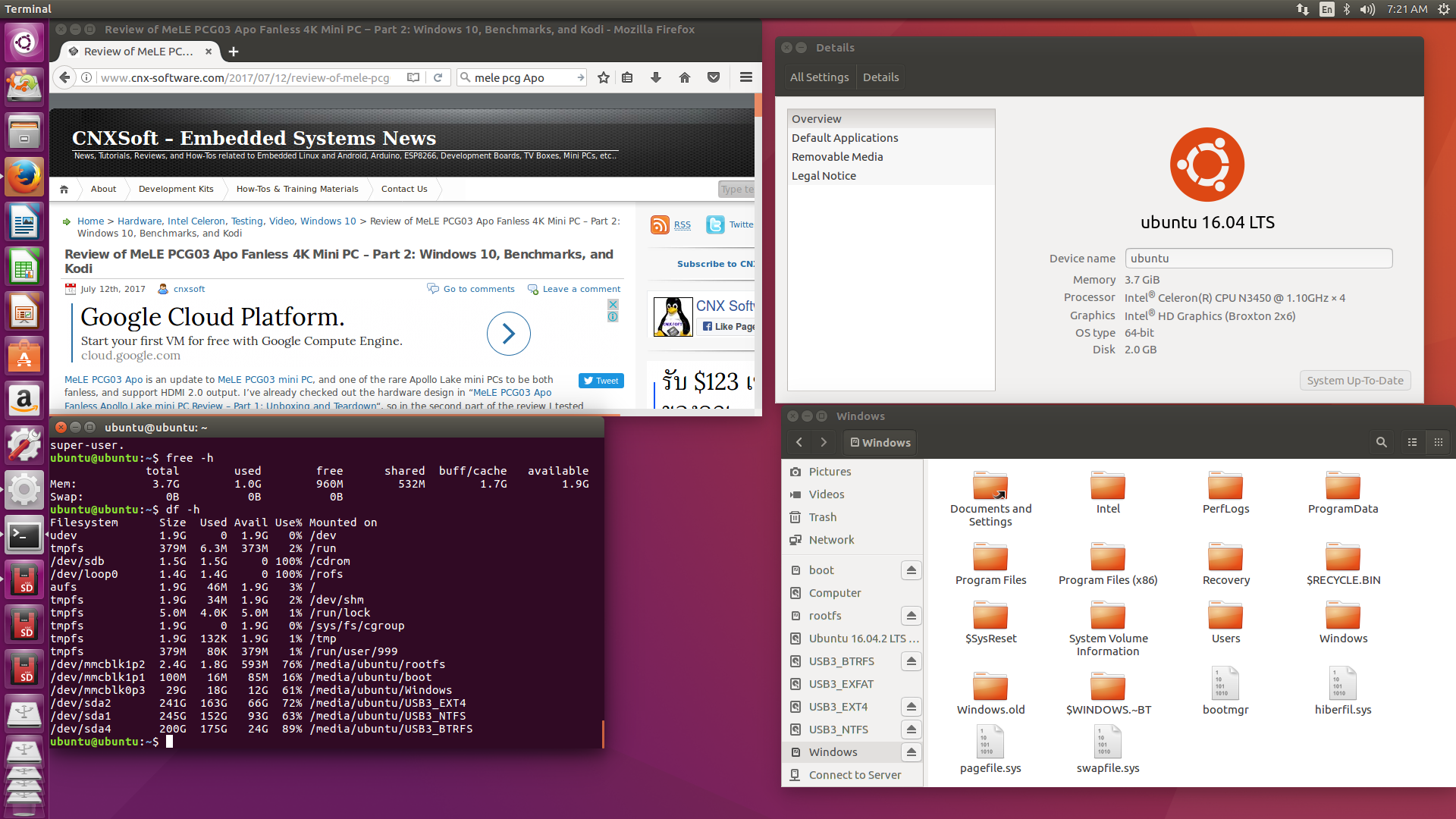
Task: Bookmark this page with star icon
Action: [x=604, y=77]
